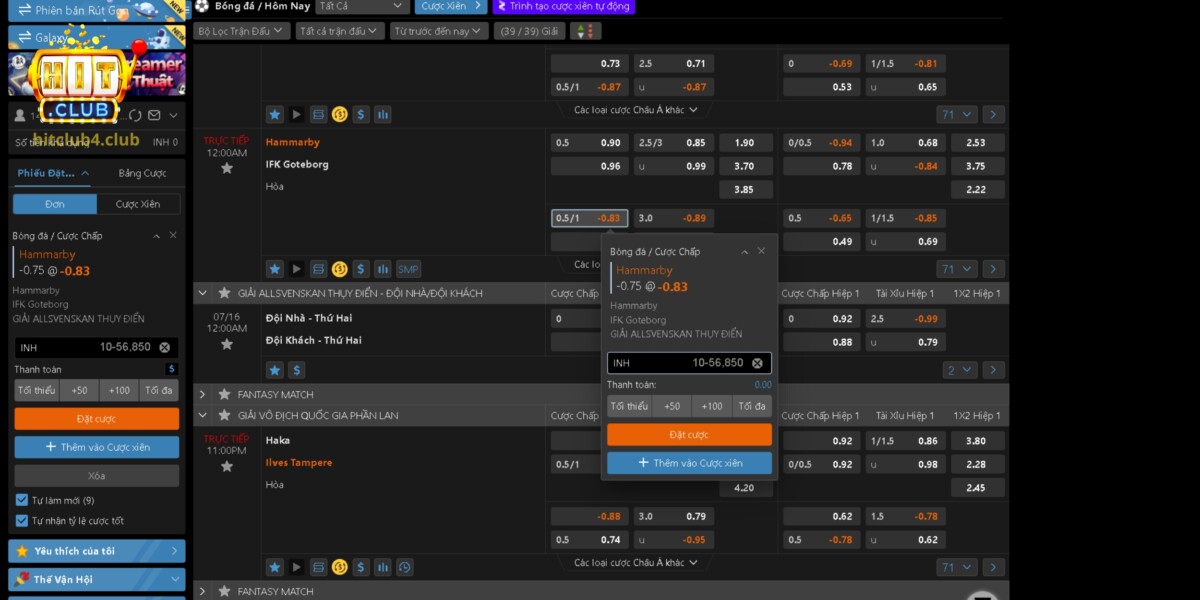Image resolution: width=1200 pixels, height=600 pixels.
Task: Clear the stake amount in popup bet slip
Action: point(757,363)
